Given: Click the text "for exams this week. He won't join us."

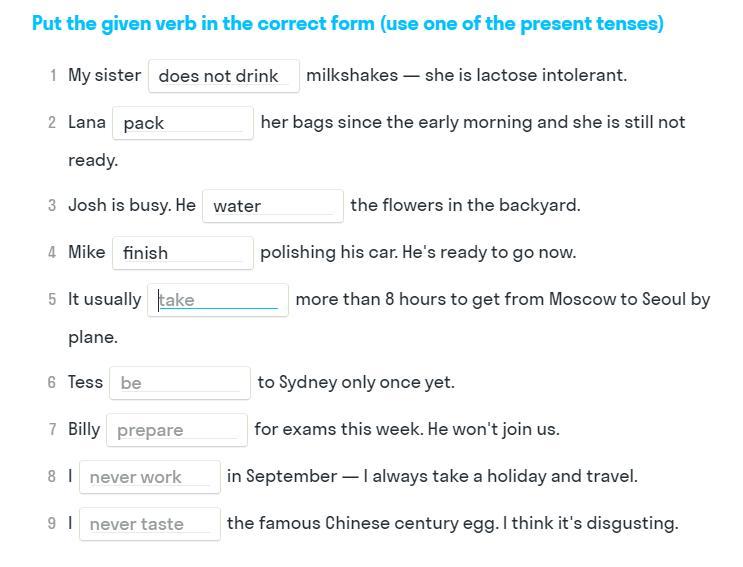Looking at the screenshot, I should (x=406, y=429).
